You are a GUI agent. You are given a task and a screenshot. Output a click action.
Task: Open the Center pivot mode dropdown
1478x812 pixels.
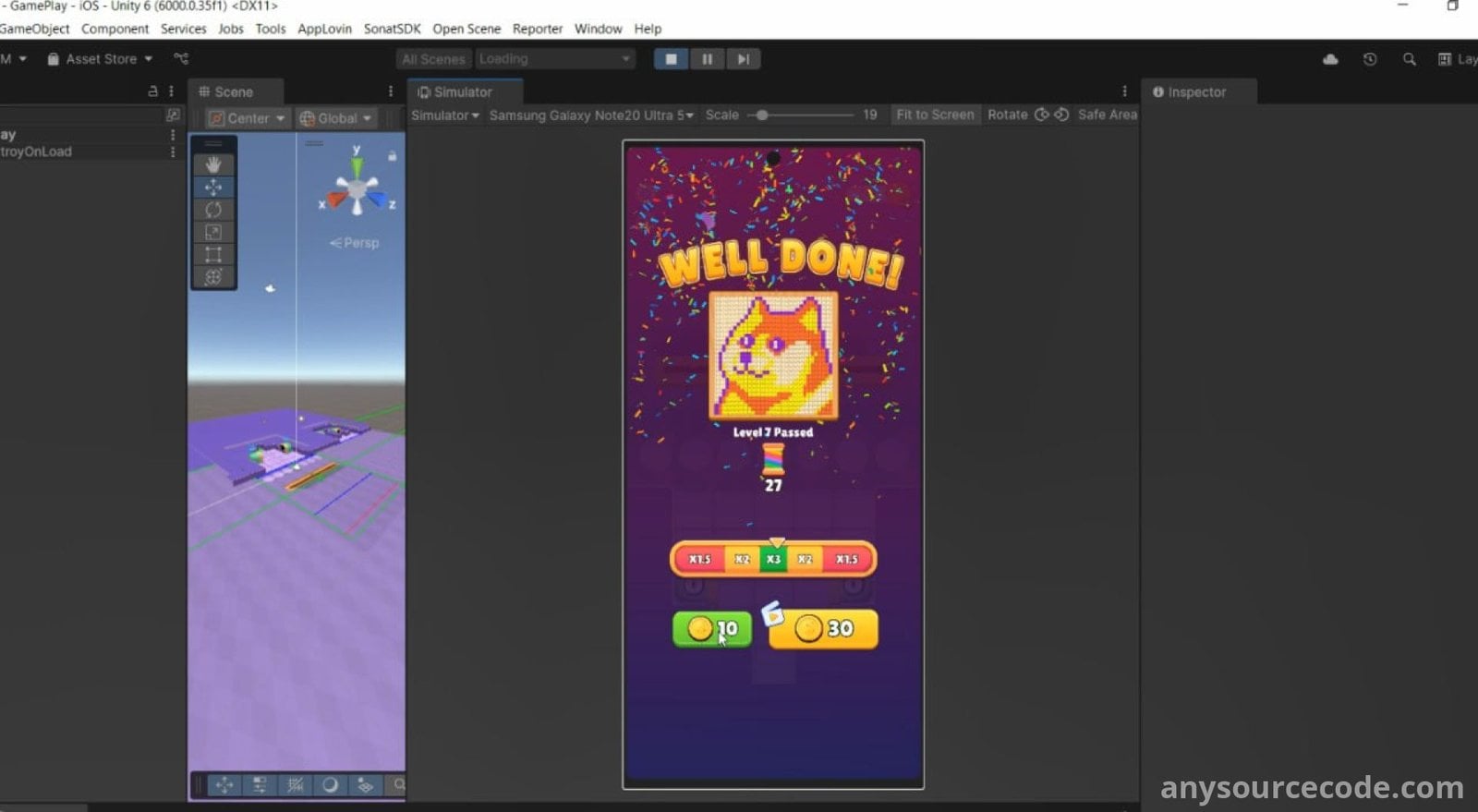(x=246, y=118)
